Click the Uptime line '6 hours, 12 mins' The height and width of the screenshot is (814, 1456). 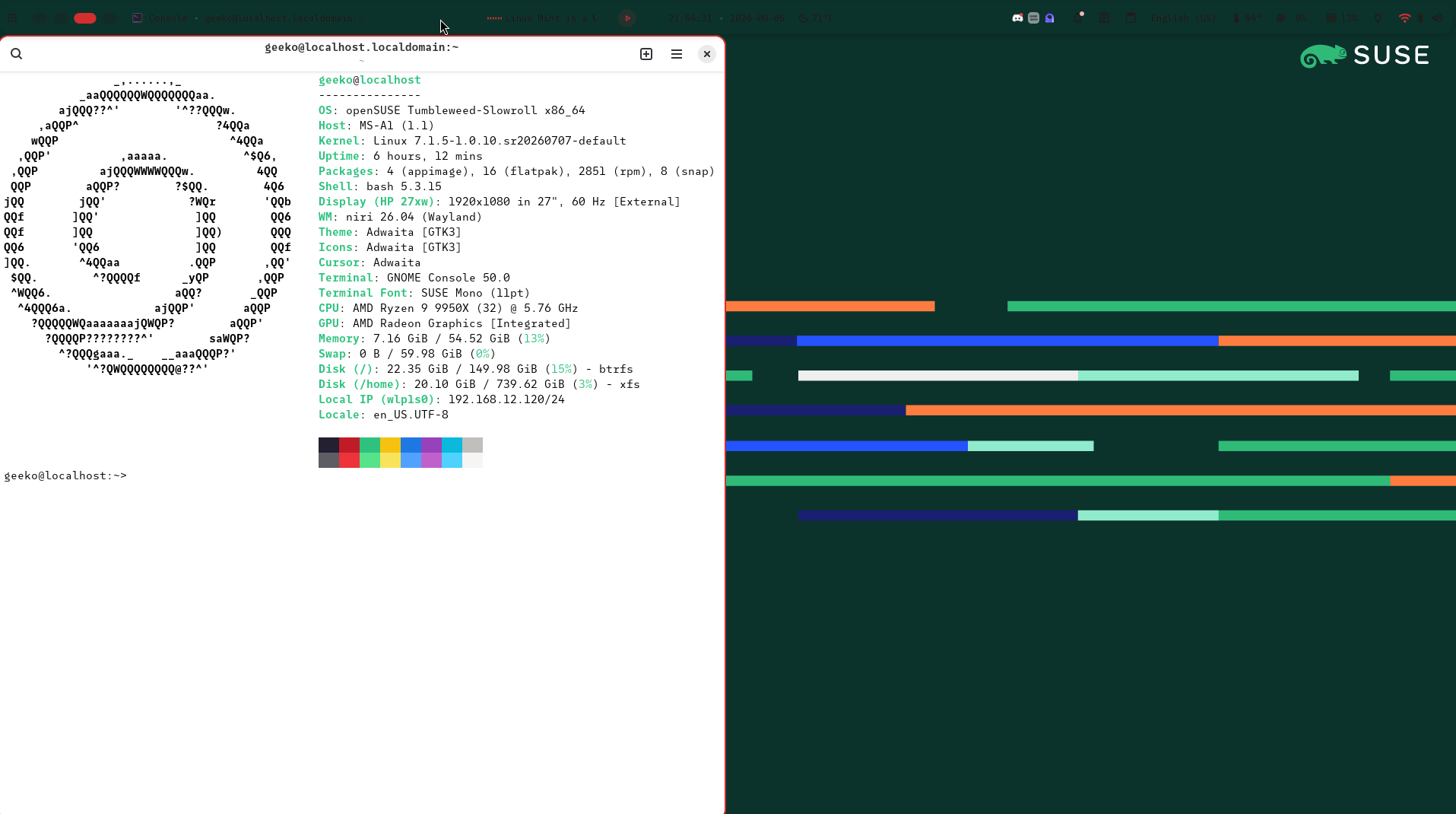[401, 156]
